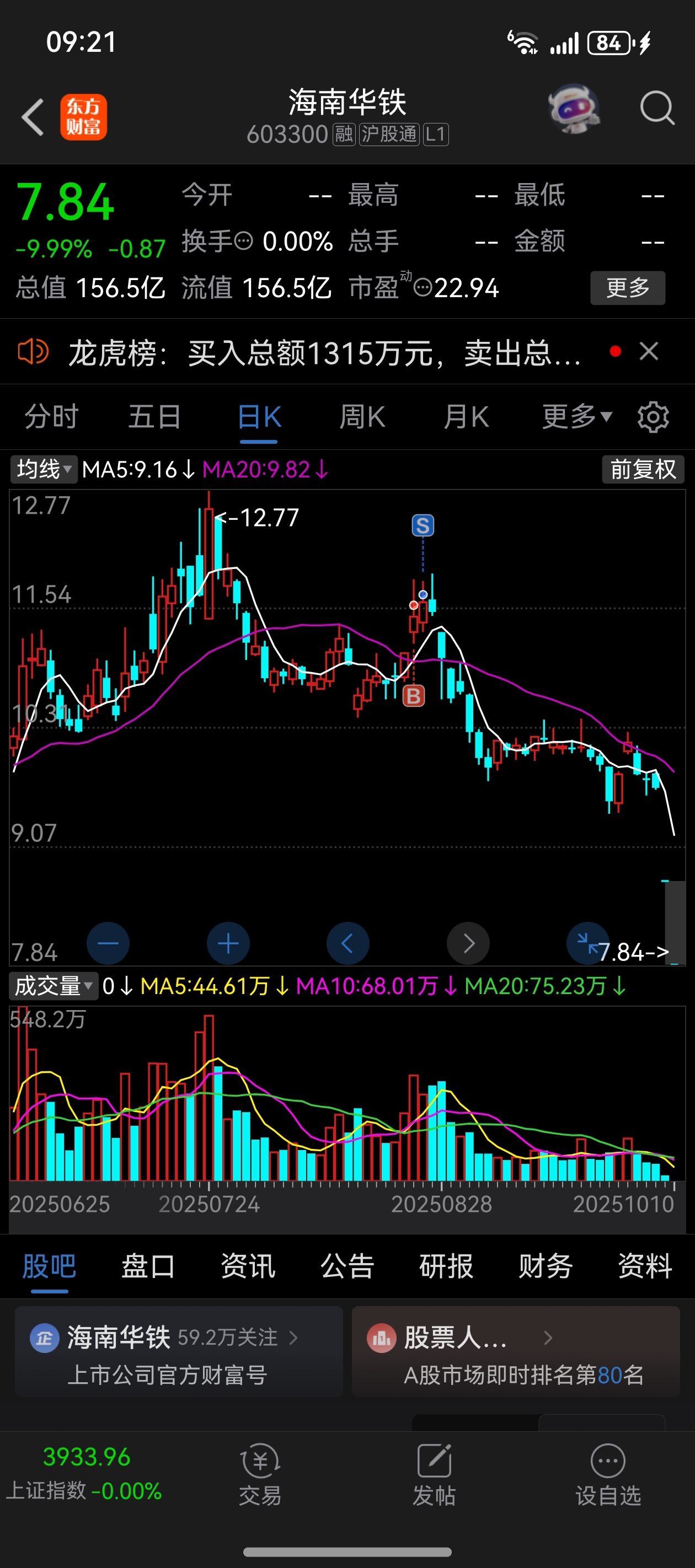Viewport: 695px width, 1568px height.
Task: Zoom in chart with plus button
Action: tap(228, 943)
